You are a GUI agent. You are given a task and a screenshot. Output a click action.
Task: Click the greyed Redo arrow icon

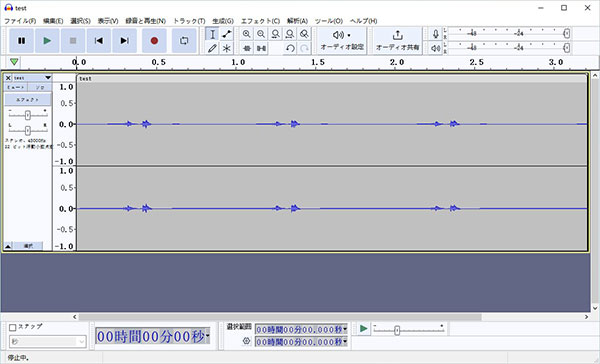(304, 48)
